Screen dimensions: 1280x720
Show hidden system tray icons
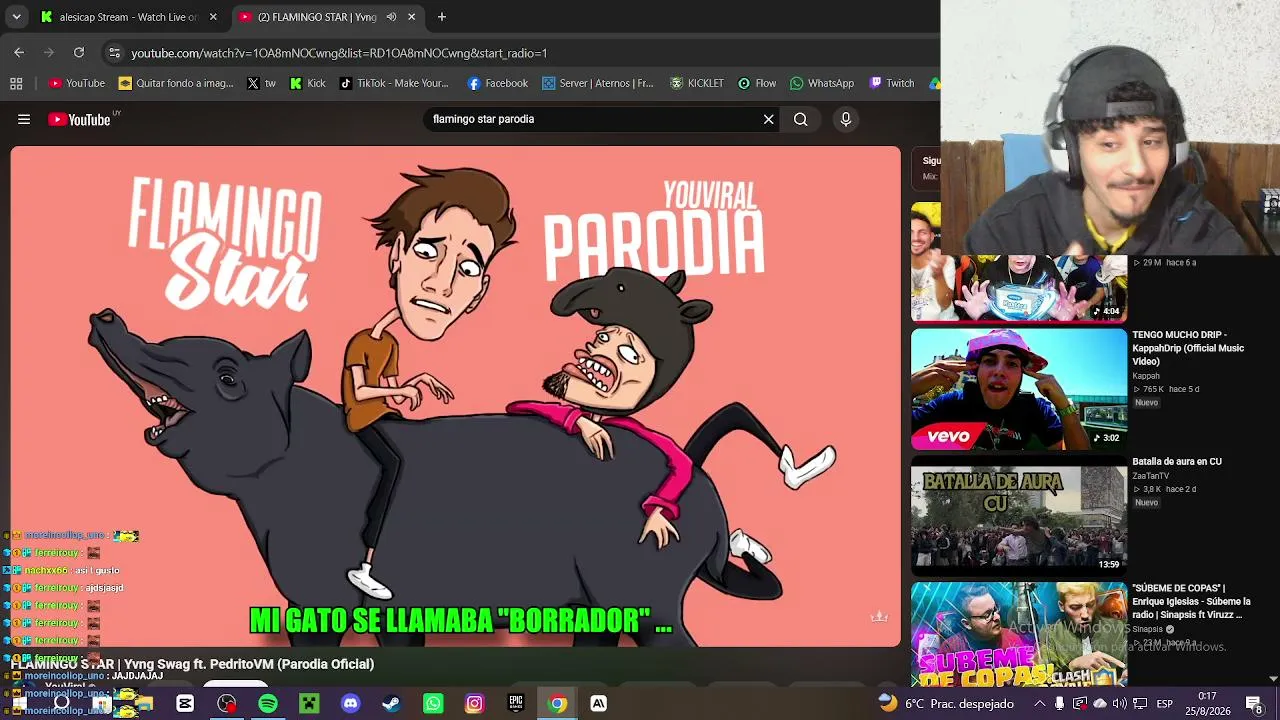pyautogui.click(x=1039, y=704)
